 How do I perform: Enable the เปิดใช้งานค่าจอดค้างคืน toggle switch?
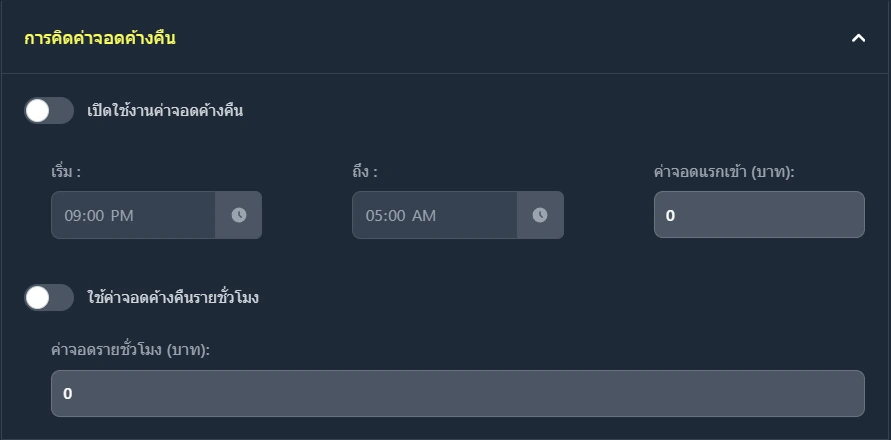tap(49, 110)
